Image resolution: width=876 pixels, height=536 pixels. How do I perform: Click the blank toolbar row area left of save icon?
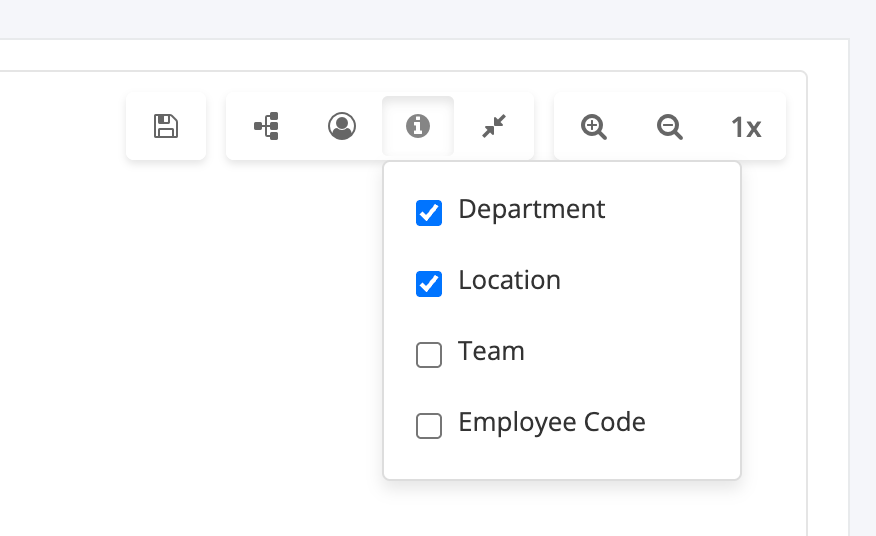pyautogui.click(x=60, y=127)
